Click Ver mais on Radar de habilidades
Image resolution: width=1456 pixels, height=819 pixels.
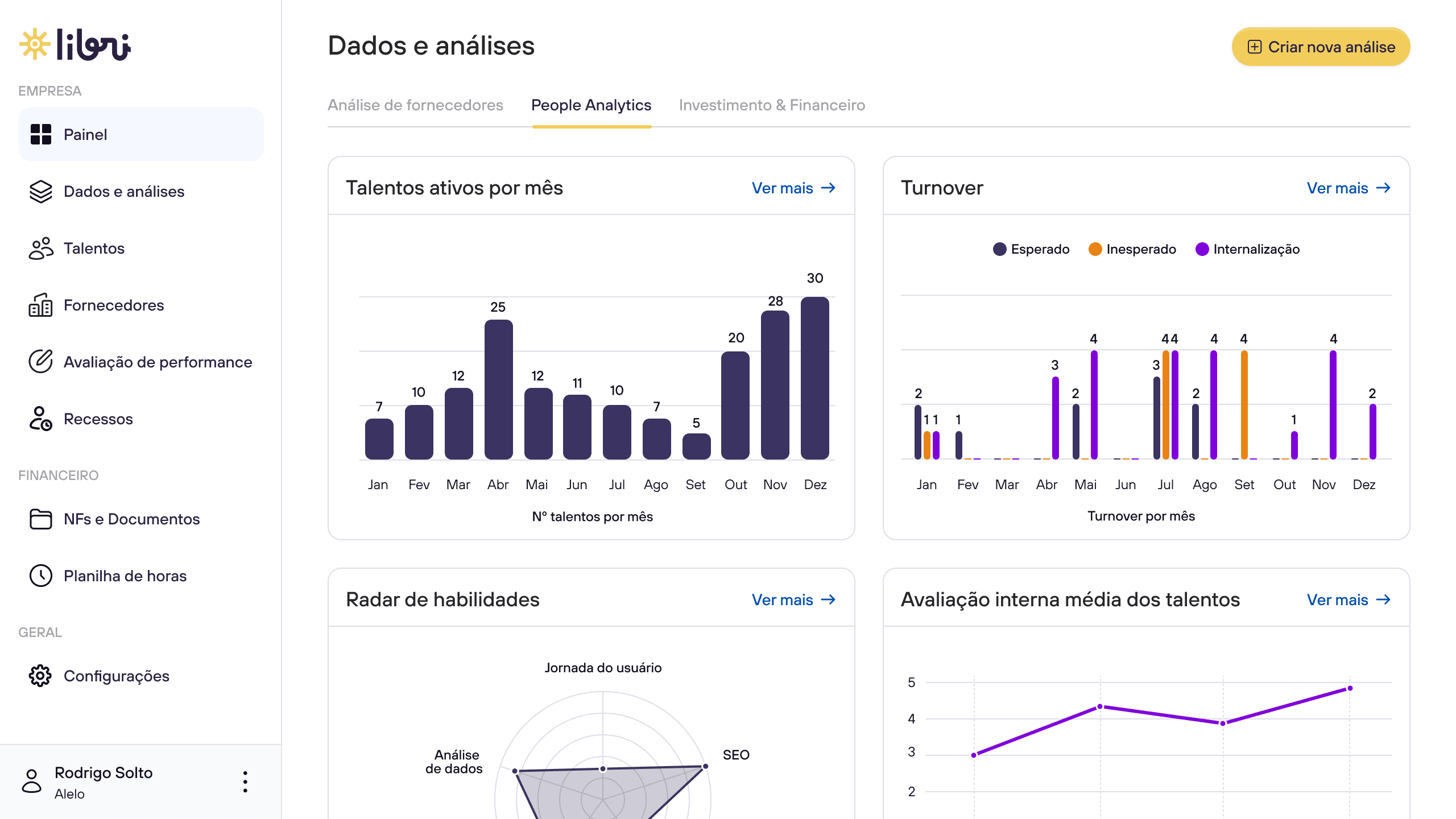(793, 600)
